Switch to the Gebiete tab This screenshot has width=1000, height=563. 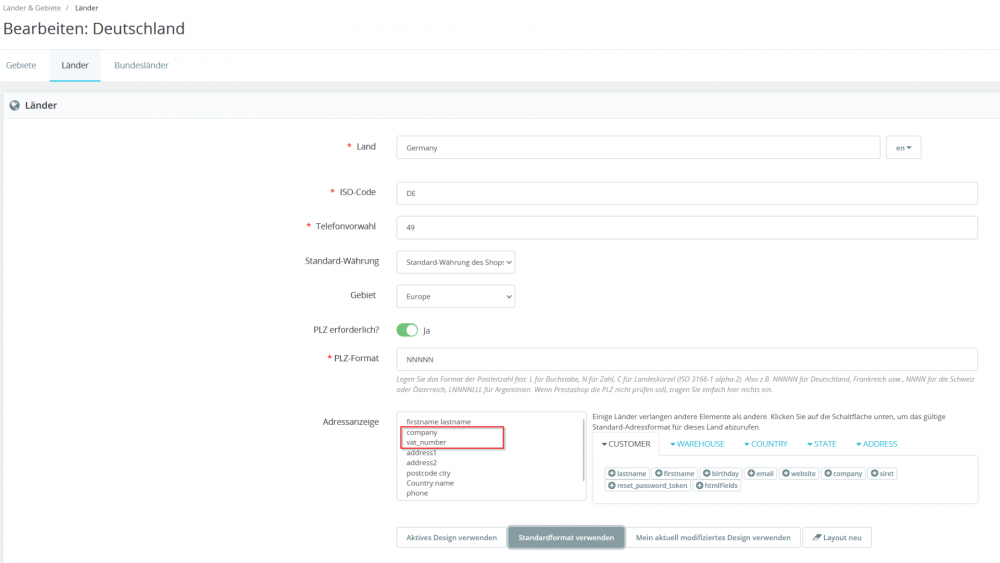click(21, 65)
